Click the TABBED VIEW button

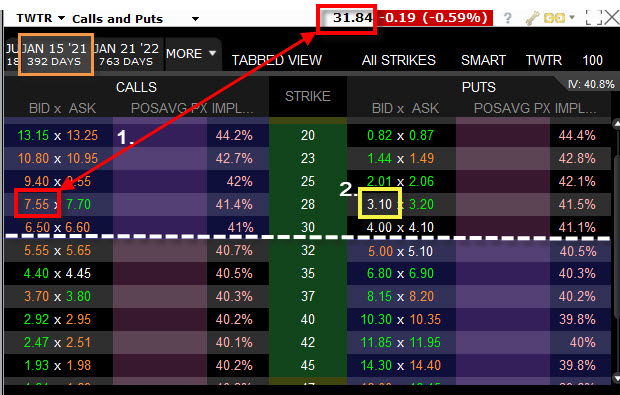click(277, 60)
